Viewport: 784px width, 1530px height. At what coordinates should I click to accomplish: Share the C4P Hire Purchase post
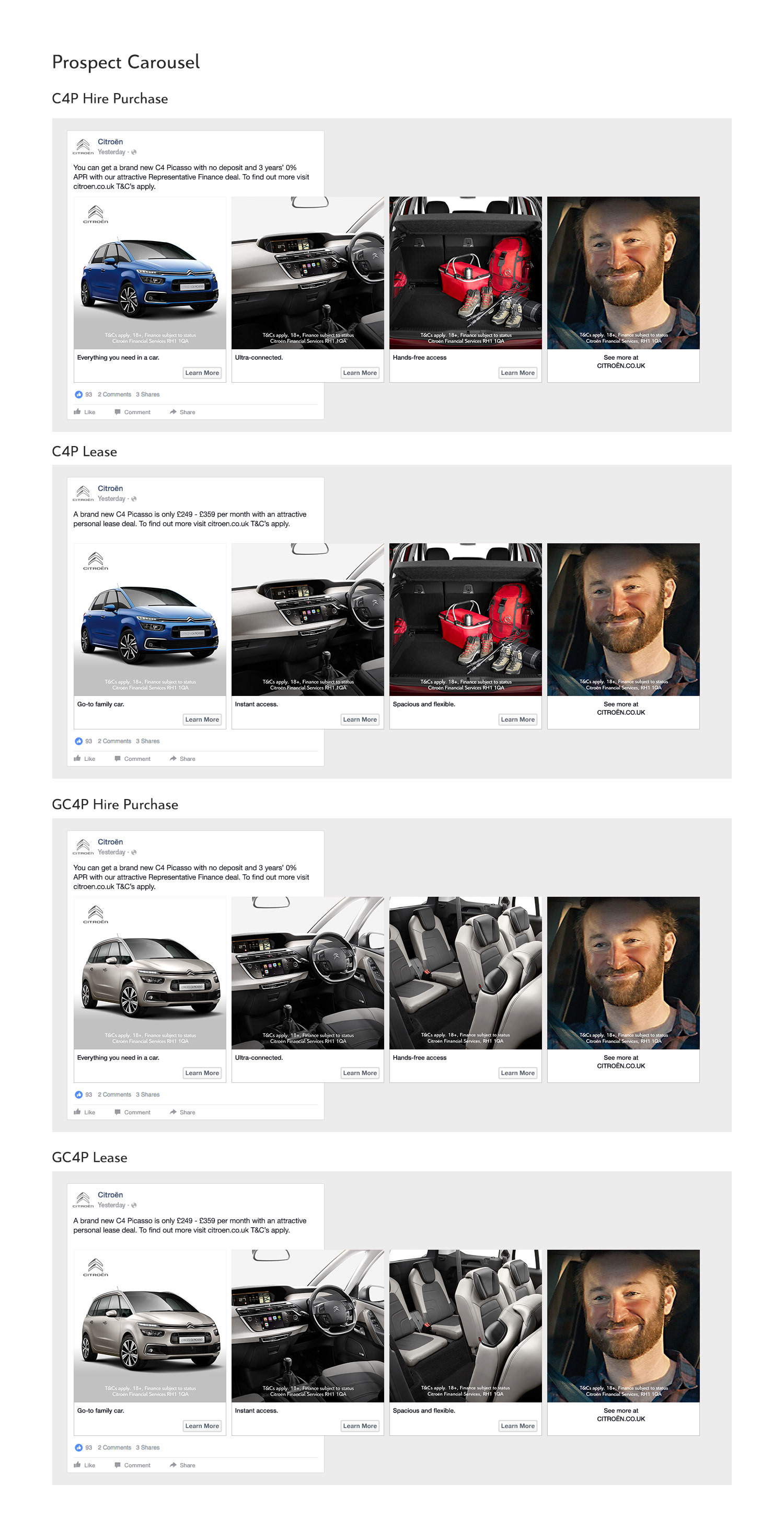[182, 412]
